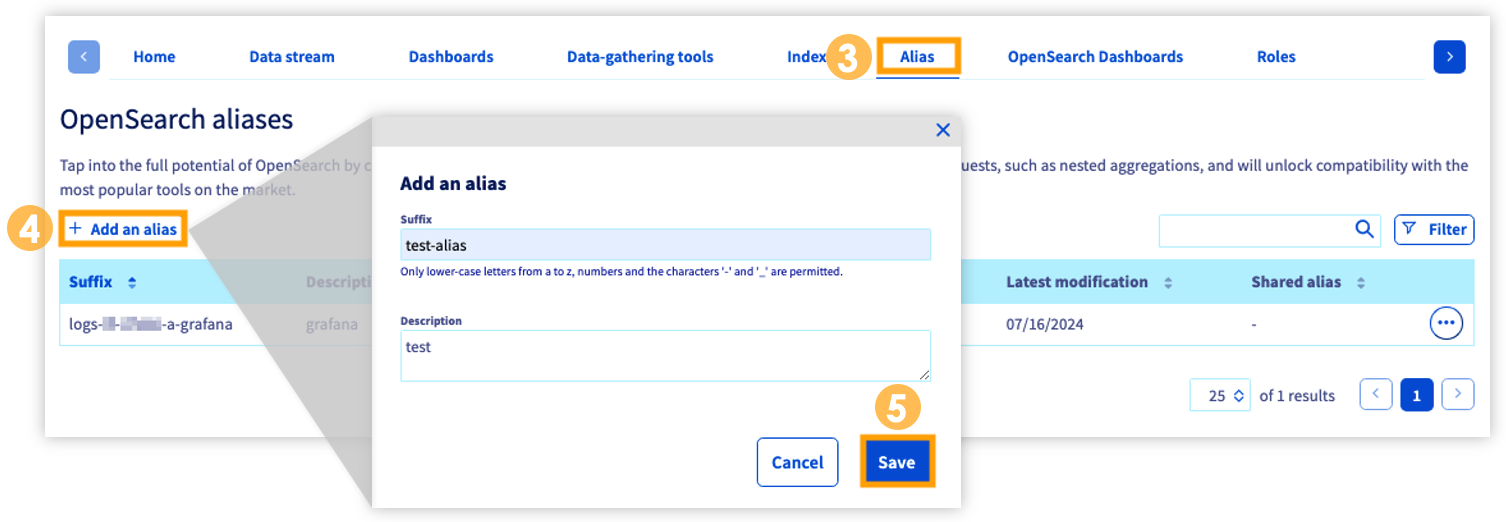1506x522 pixels.
Task: Click the 'of 1 results' text
Action: pyautogui.click(x=1297, y=396)
